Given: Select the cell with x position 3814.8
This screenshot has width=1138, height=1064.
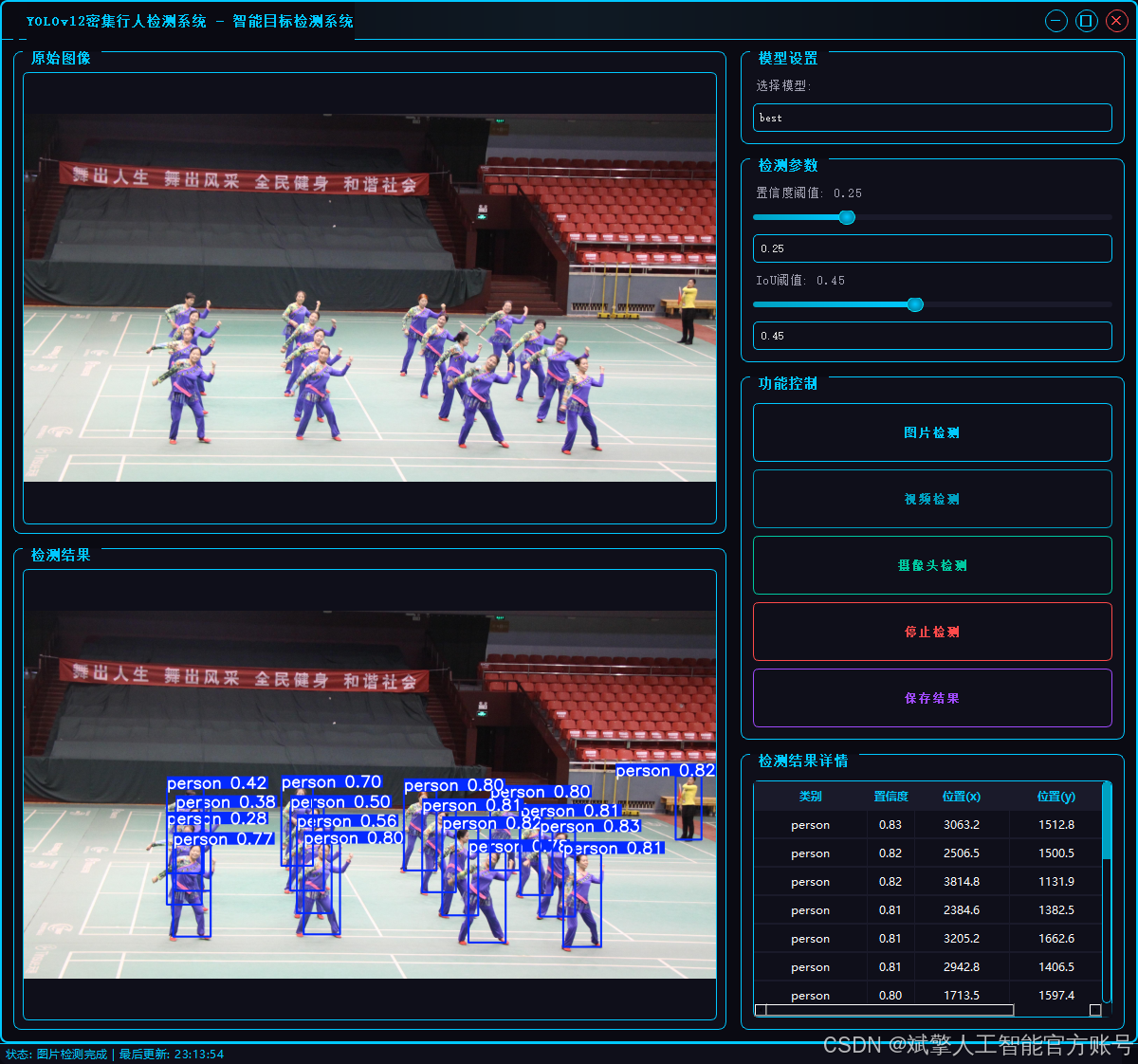Looking at the screenshot, I should (x=962, y=882).
